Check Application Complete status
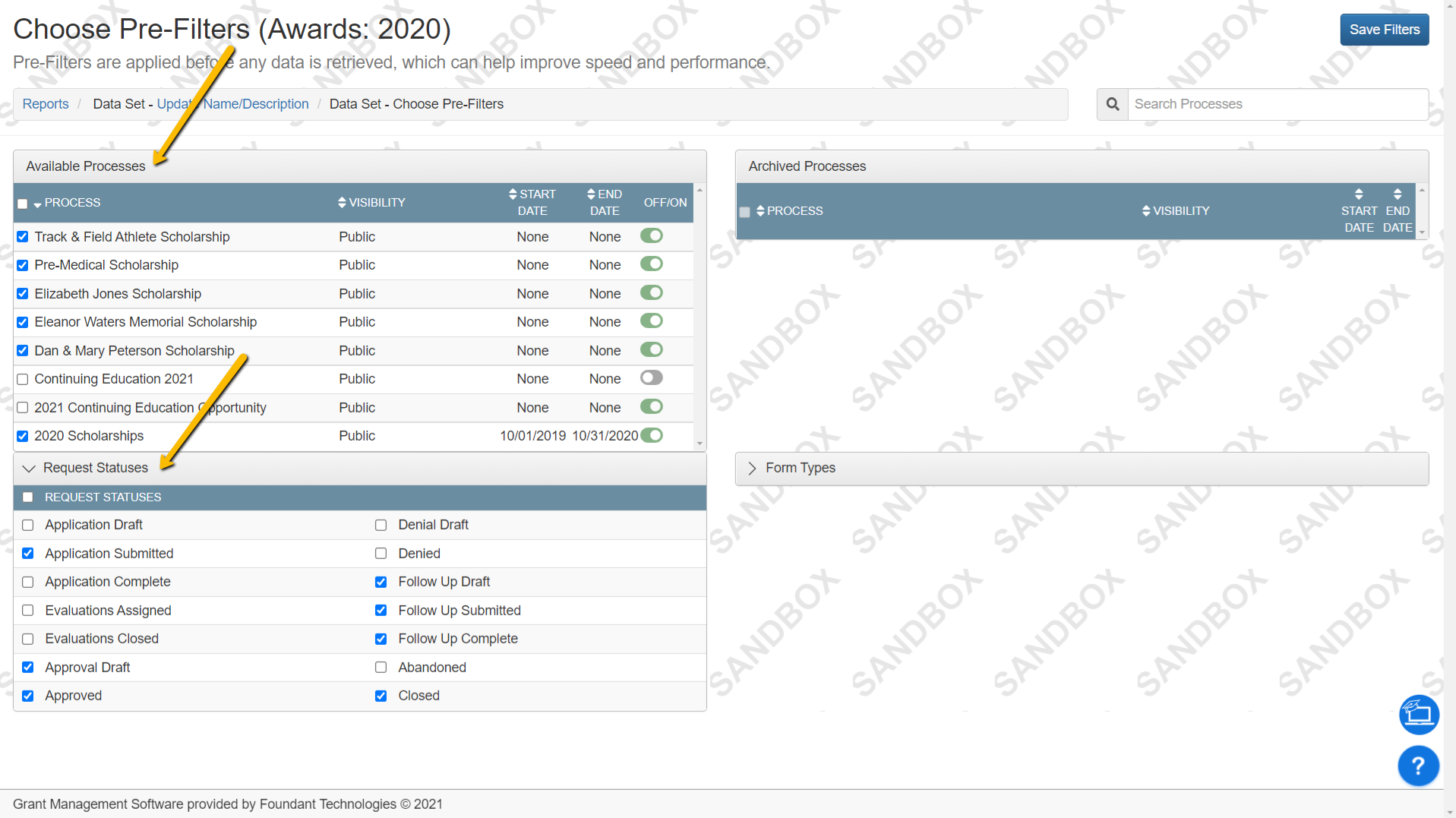 28,582
